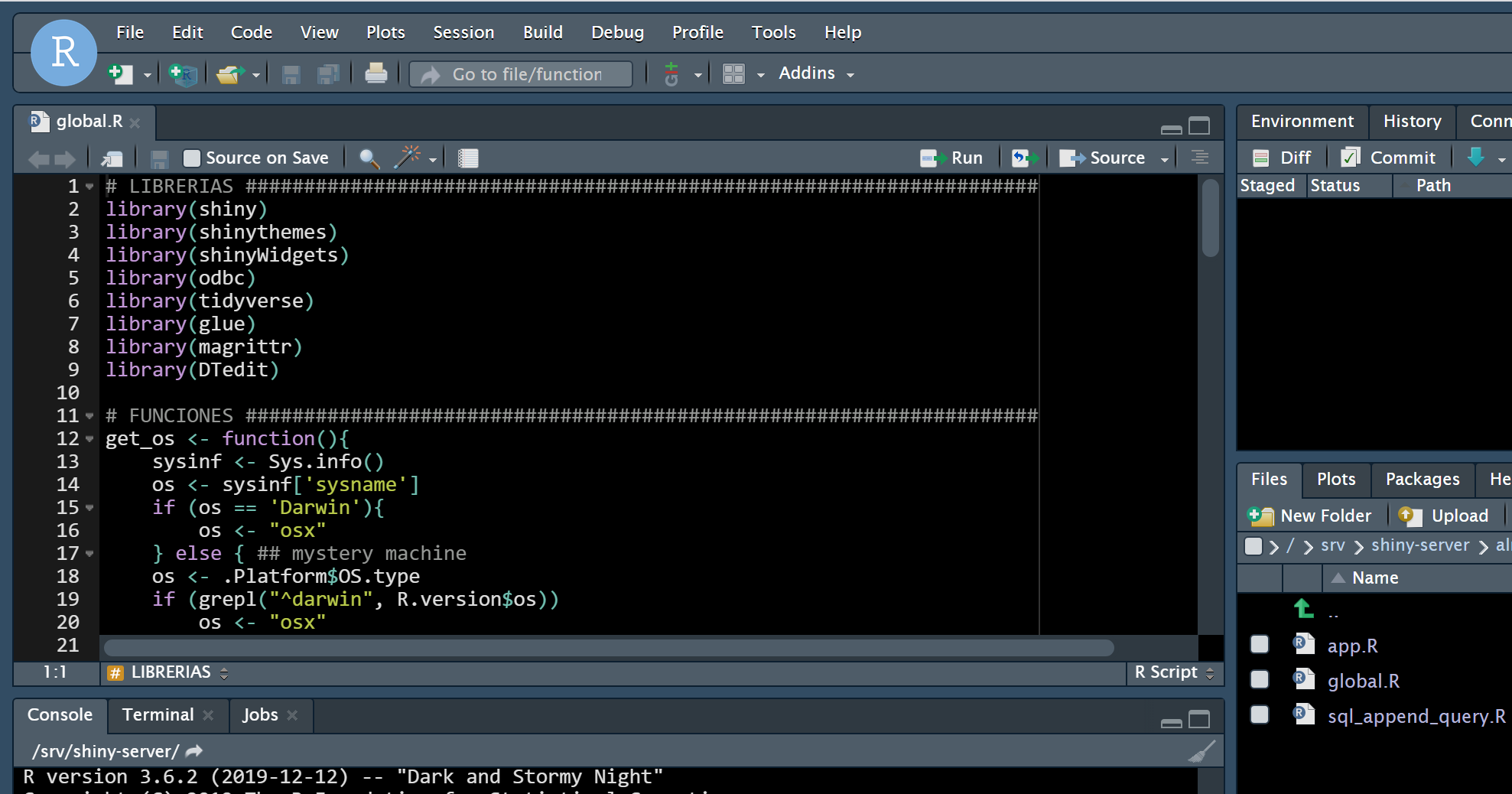Screen dimensions: 1512x794
Task: Open the Tools menu
Action: (773, 32)
